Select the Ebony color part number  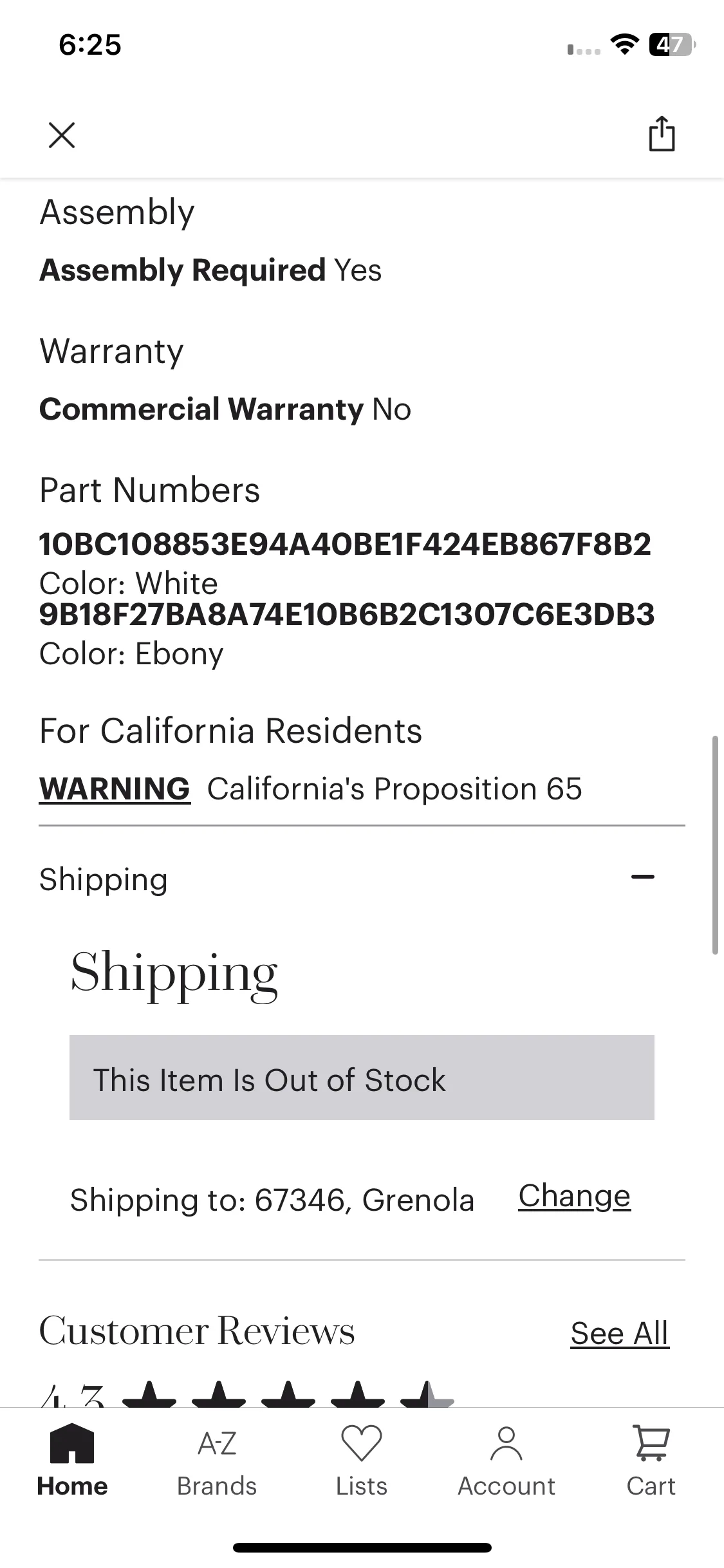(347, 614)
